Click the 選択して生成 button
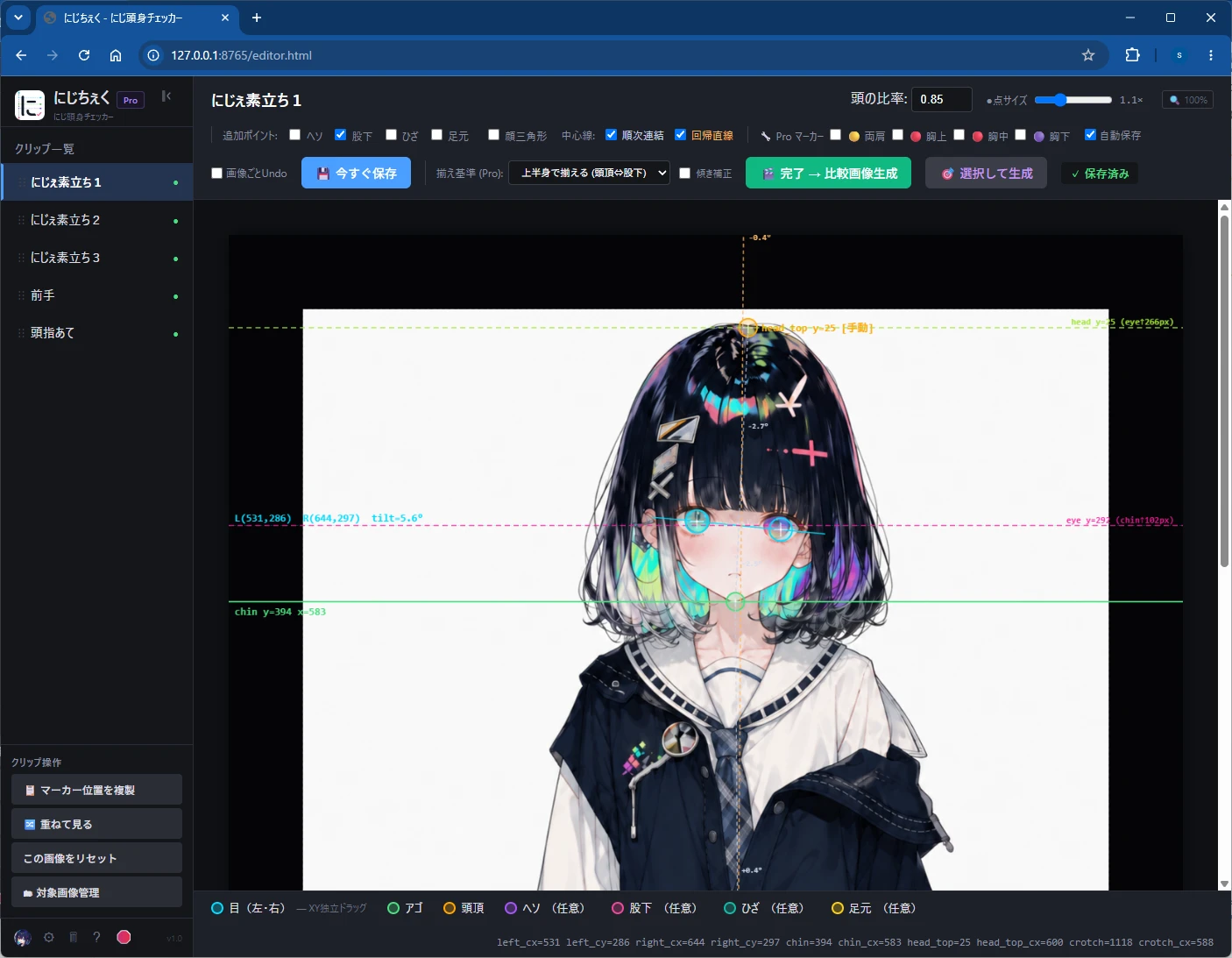Viewport: 1232px width, 958px height. click(x=986, y=174)
